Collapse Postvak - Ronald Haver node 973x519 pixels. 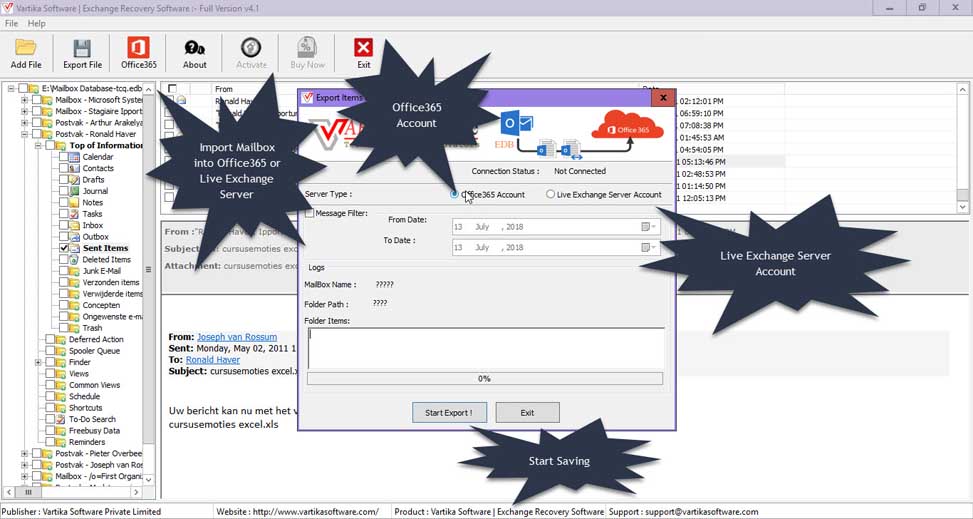(25, 134)
